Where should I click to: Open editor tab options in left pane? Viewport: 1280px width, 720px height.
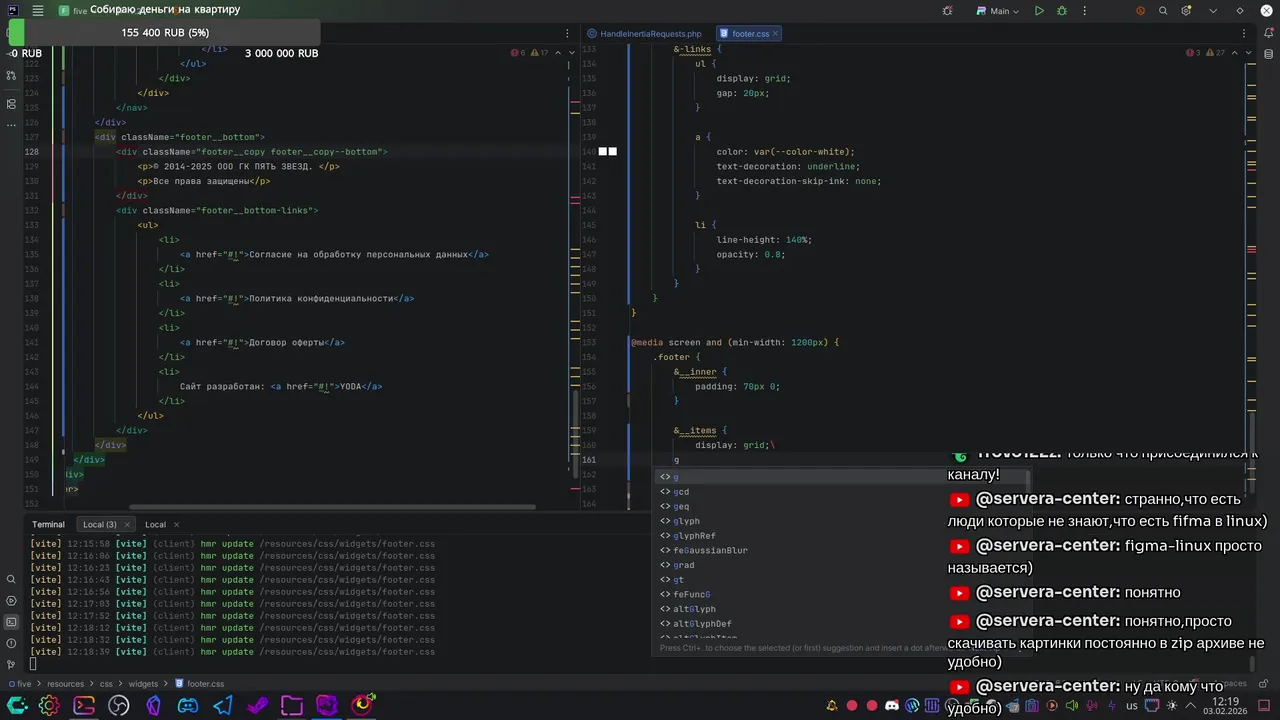[565, 33]
